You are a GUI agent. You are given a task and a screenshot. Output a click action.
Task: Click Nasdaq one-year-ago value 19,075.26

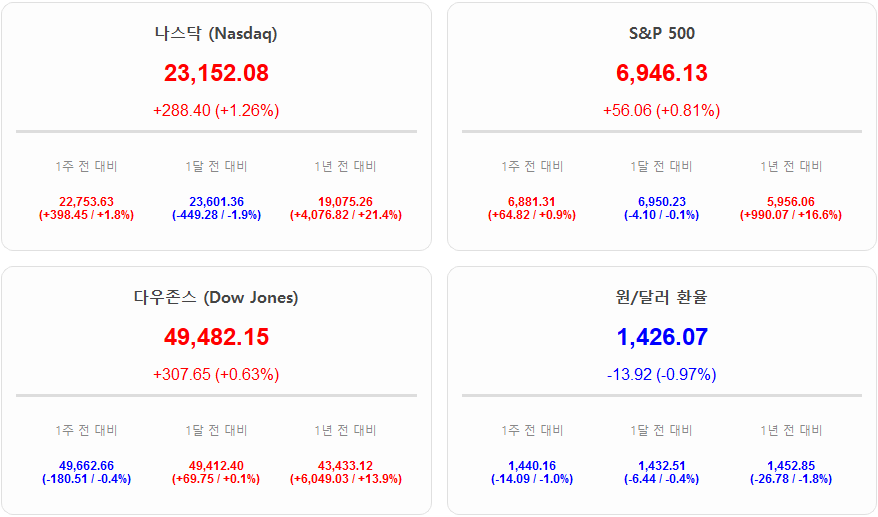click(345, 202)
